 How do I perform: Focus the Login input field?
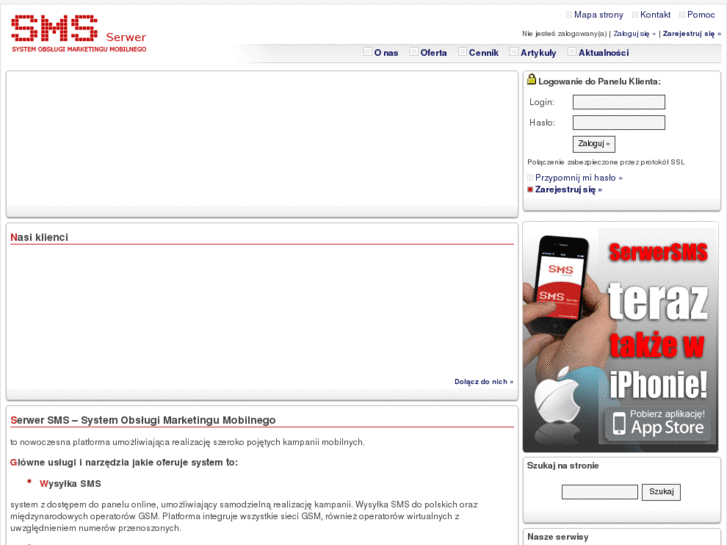(x=619, y=102)
